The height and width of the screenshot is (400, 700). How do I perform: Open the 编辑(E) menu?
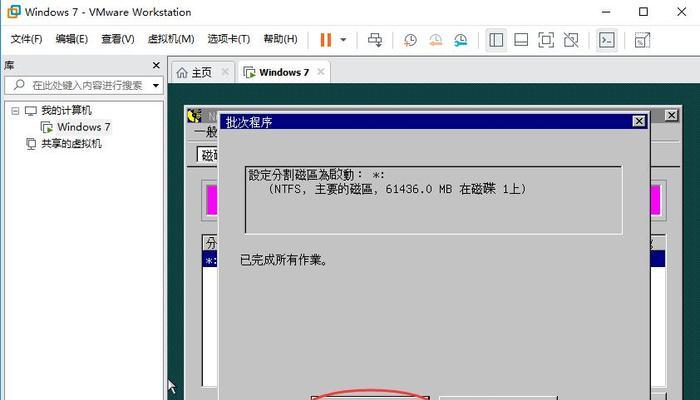point(71,39)
